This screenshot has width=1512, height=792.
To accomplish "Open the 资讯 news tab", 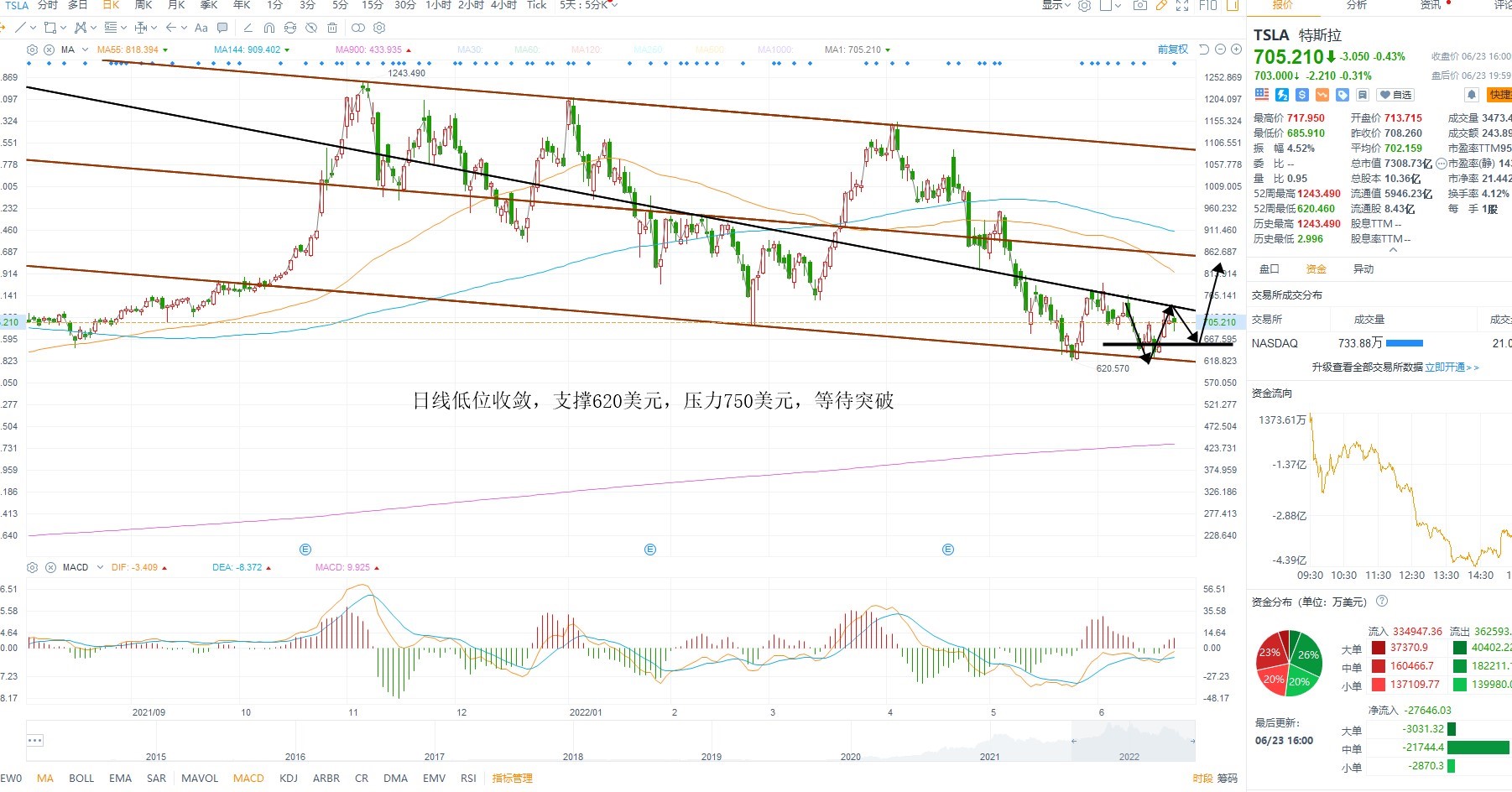I will [1431, 5].
